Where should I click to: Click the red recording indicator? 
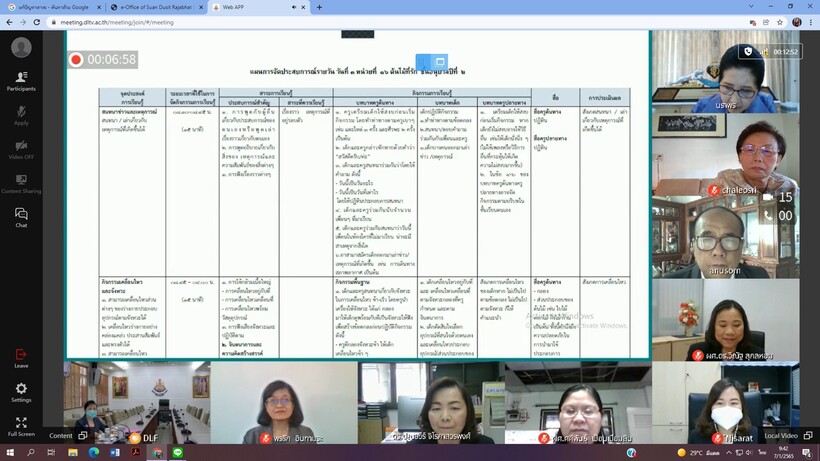[76, 60]
